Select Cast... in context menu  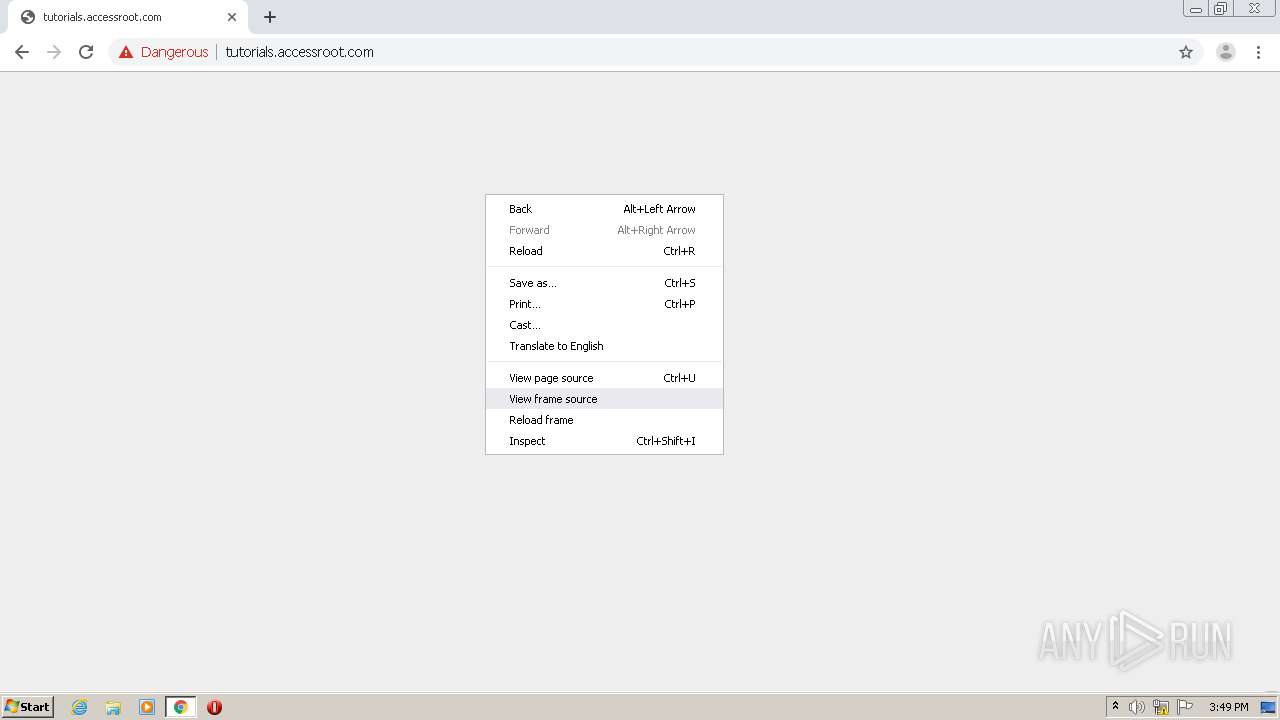pos(604,325)
